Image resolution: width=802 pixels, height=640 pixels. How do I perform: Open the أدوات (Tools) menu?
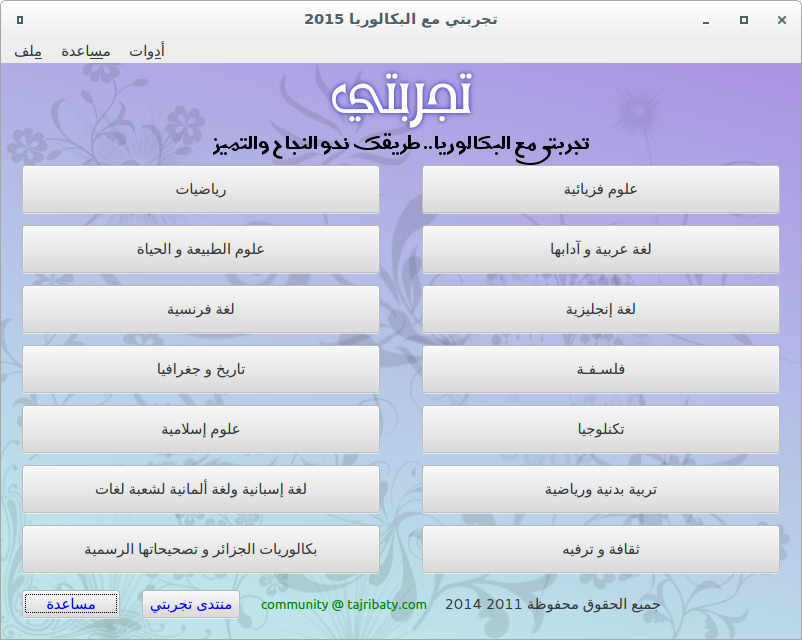147,51
